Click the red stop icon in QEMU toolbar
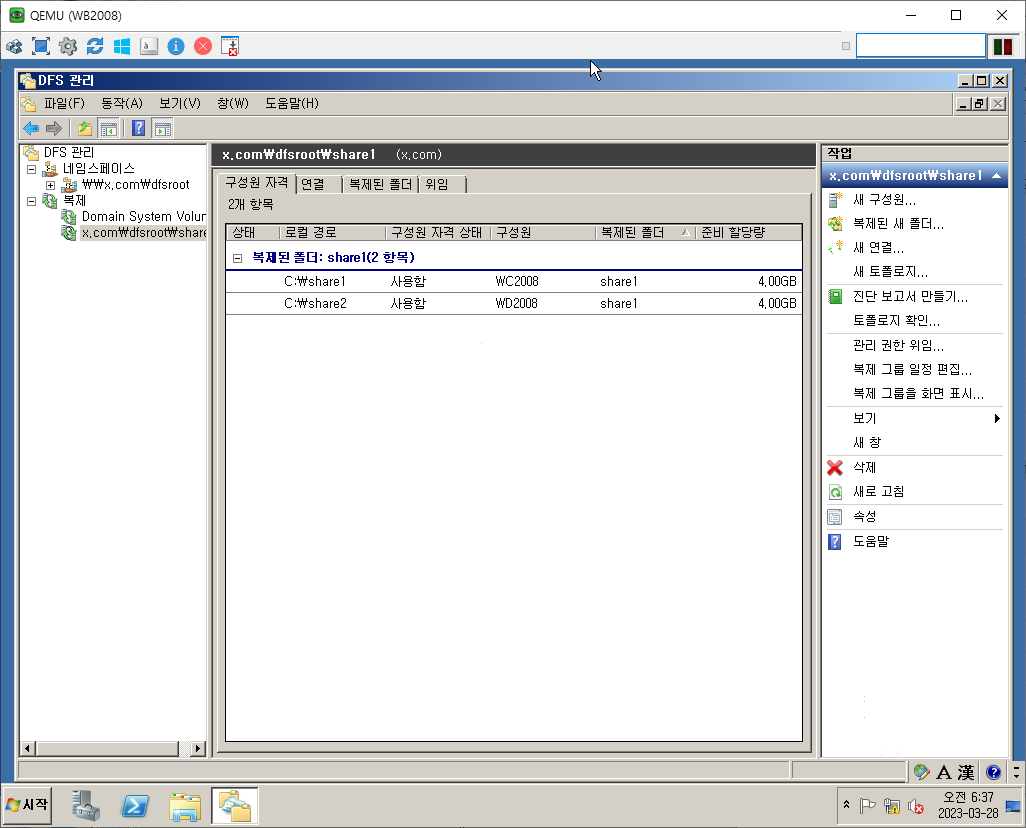This screenshot has height=828, width=1026. (x=203, y=46)
